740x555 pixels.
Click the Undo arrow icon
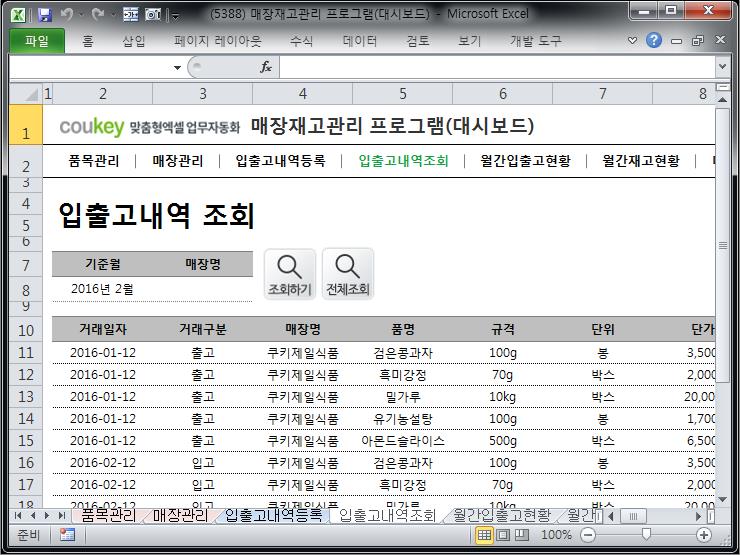67,15
